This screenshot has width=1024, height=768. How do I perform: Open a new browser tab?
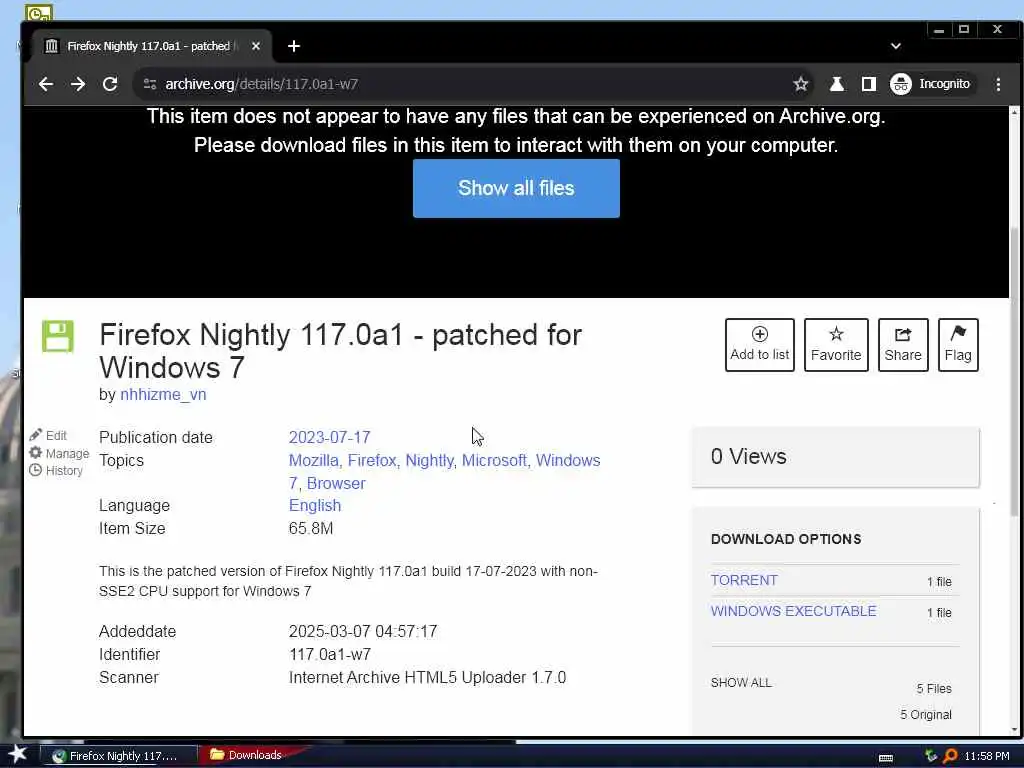click(294, 46)
